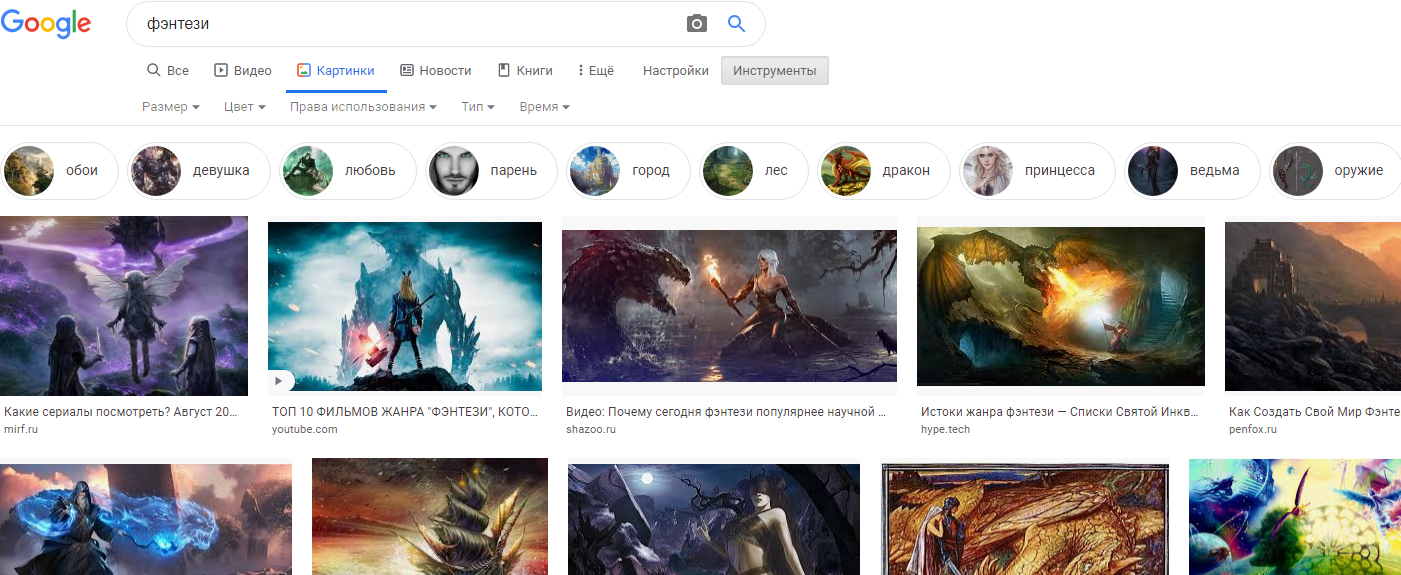Image resolution: width=1401 pixels, height=575 pixels.
Task: Expand the 'Размер' size filter
Action: (170, 107)
